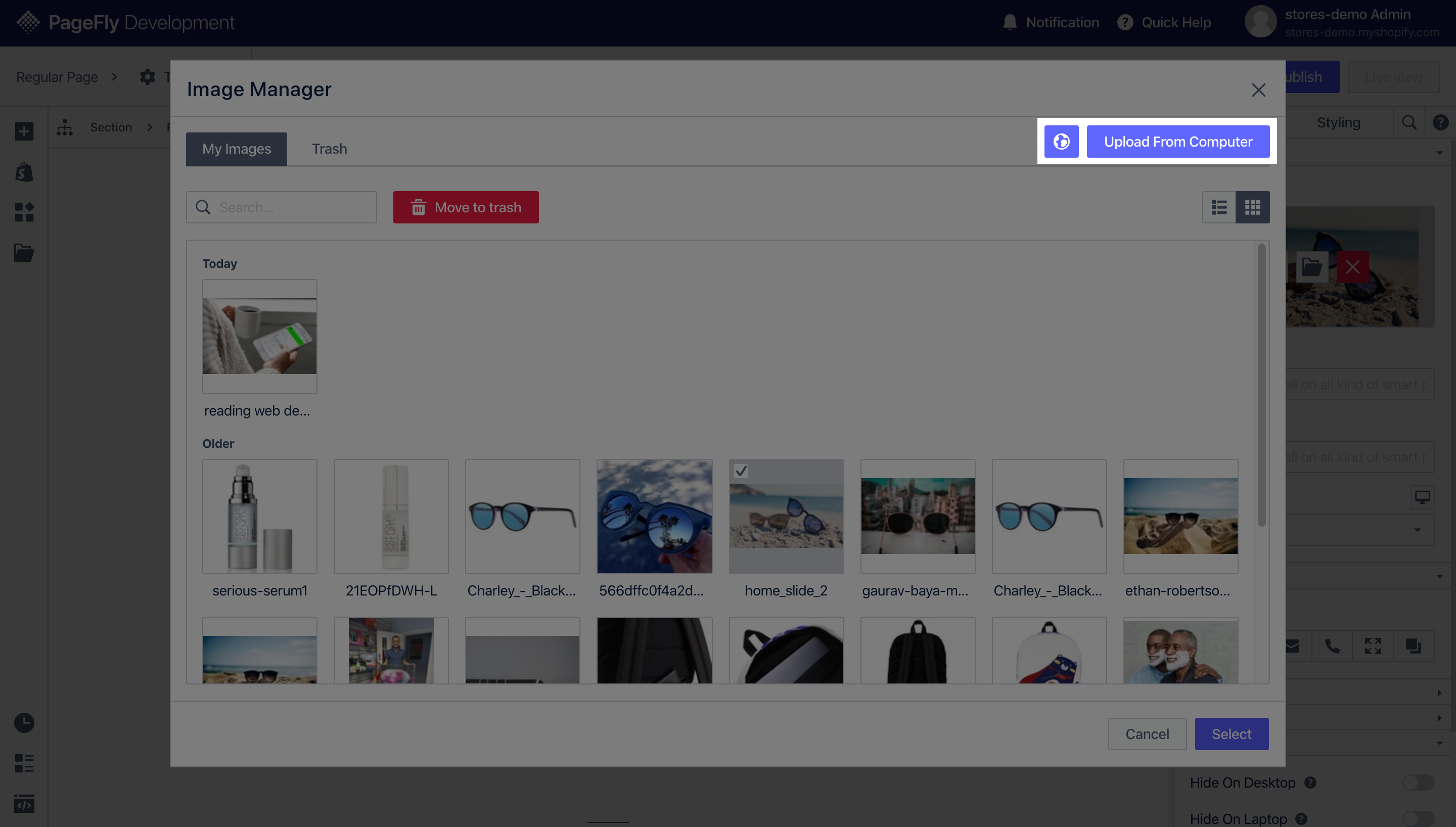The width and height of the screenshot is (1456, 827).
Task: Close the Image Manager dialog
Action: point(1258,90)
